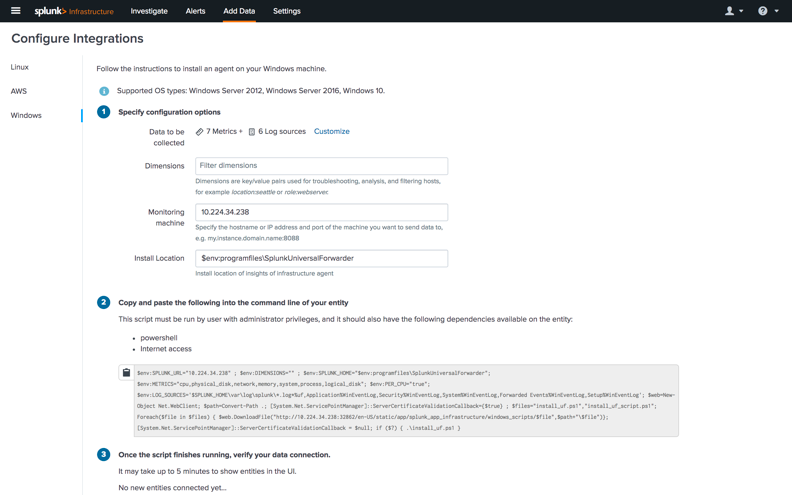Image resolution: width=792 pixels, height=495 pixels.
Task: Go to the Investigate tab
Action: pyautogui.click(x=149, y=11)
